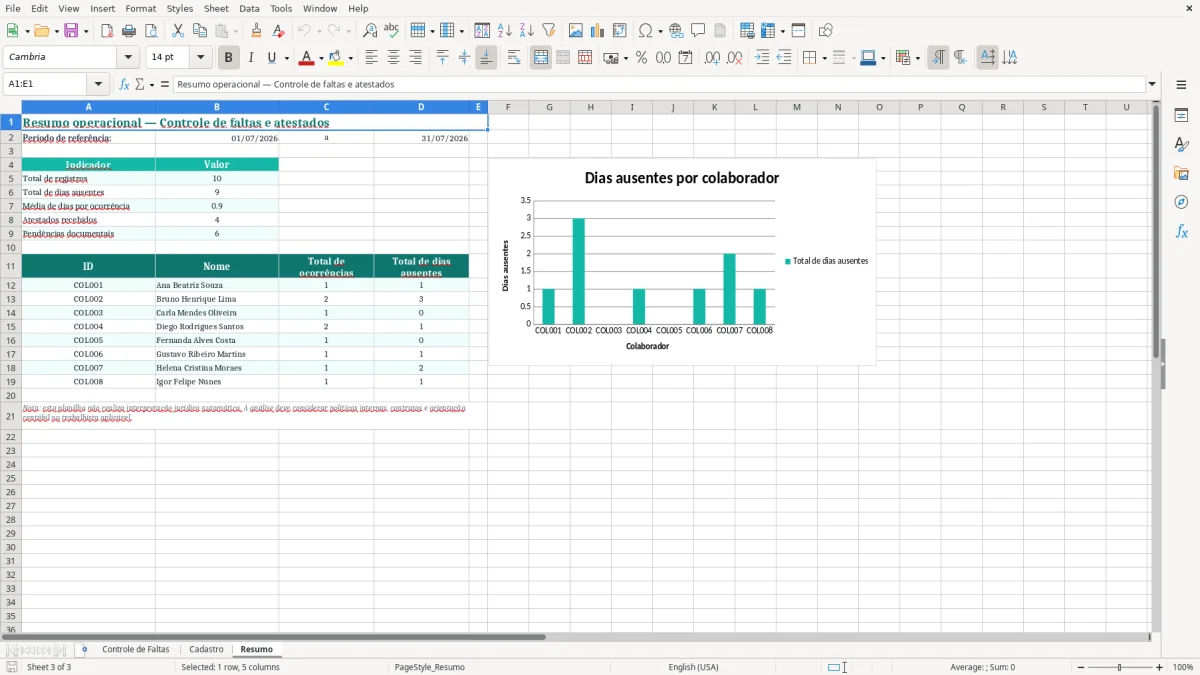This screenshot has height=675, width=1200.
Task: Open the Data menu
Action: (x=249, y=8)
